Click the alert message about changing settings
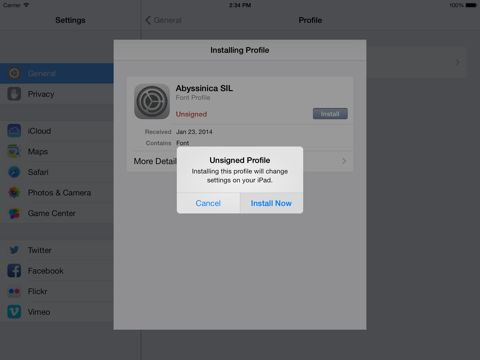 coord(240,176)
